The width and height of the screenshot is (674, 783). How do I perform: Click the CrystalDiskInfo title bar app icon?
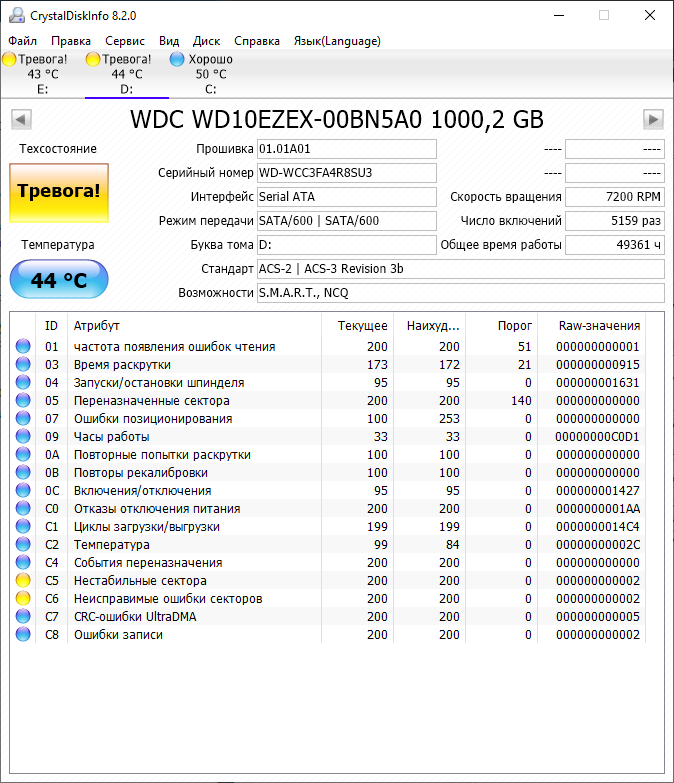click(17, 15)
